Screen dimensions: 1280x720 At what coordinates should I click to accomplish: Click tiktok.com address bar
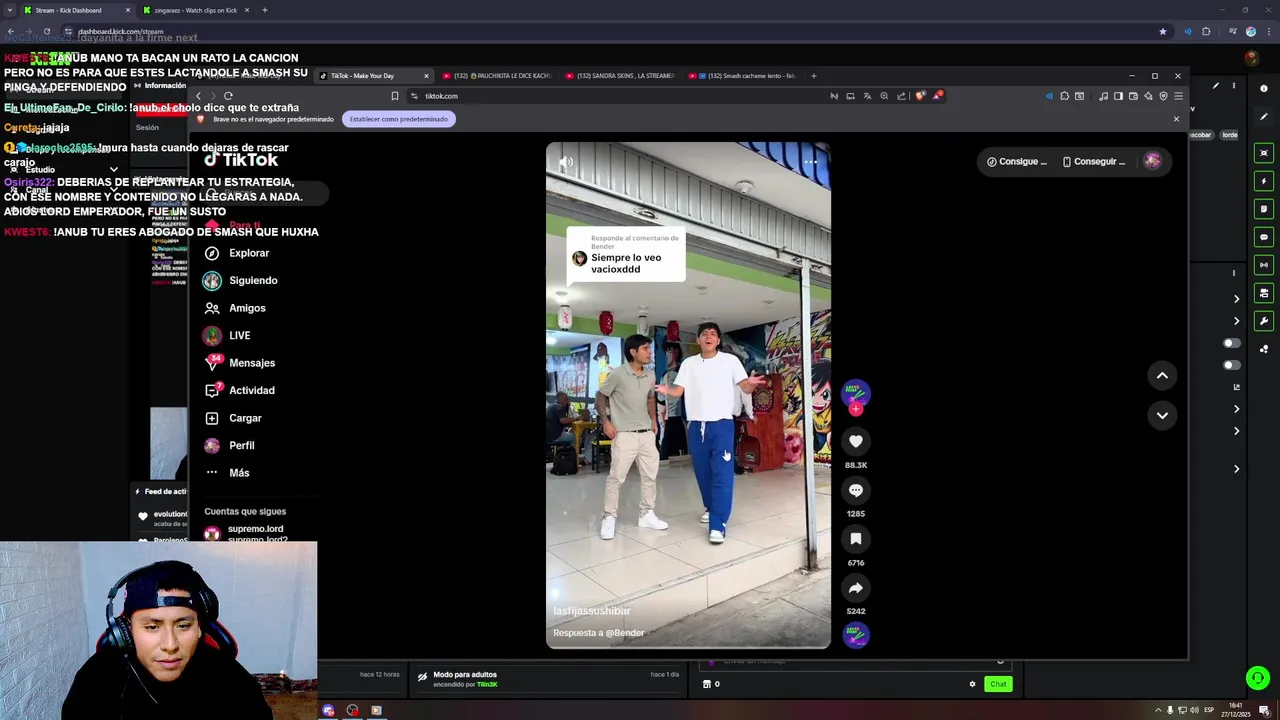615,96
